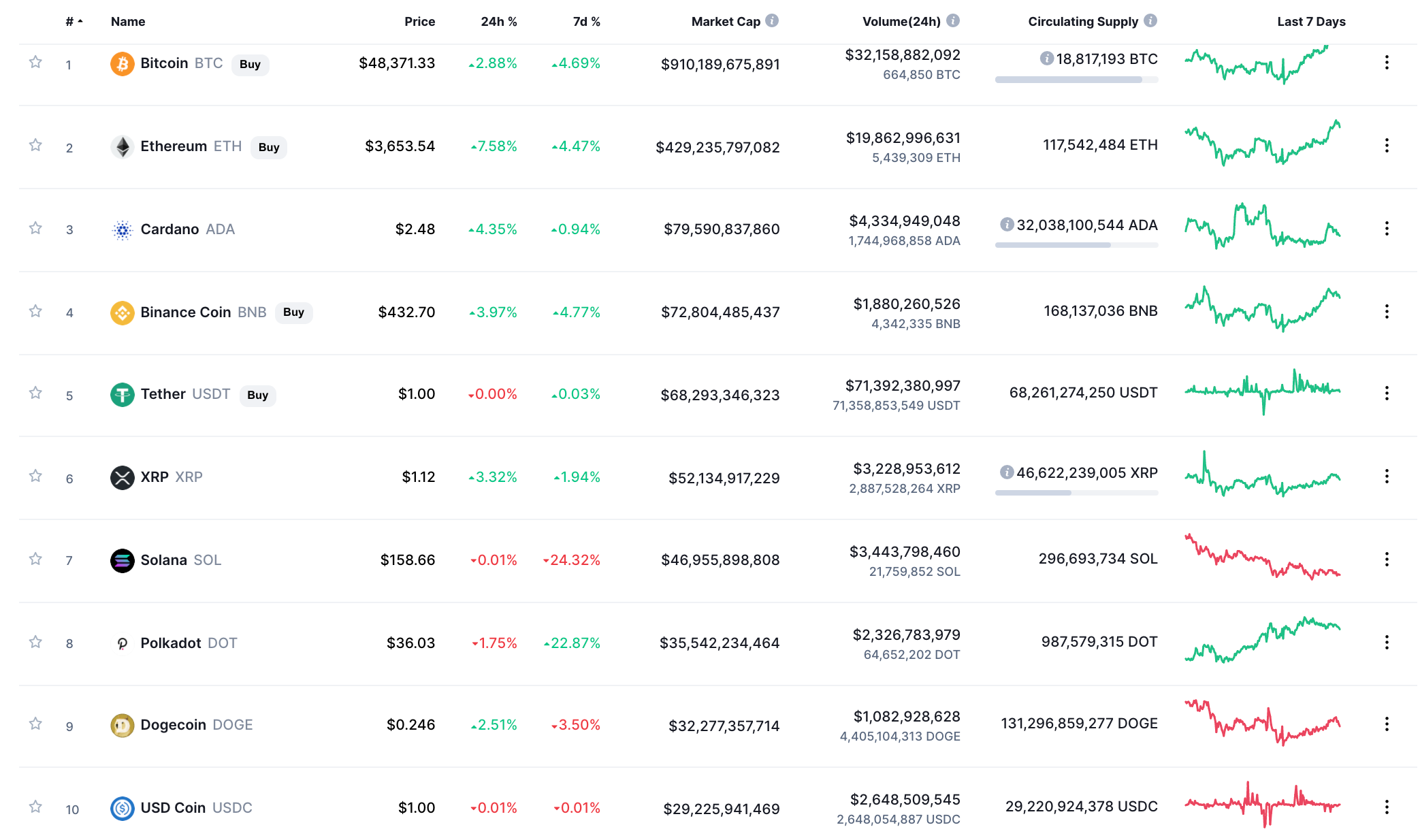Favorite Polkadot with the star
The width and height of the screenshot is (1420, 840).
[35, 643]
